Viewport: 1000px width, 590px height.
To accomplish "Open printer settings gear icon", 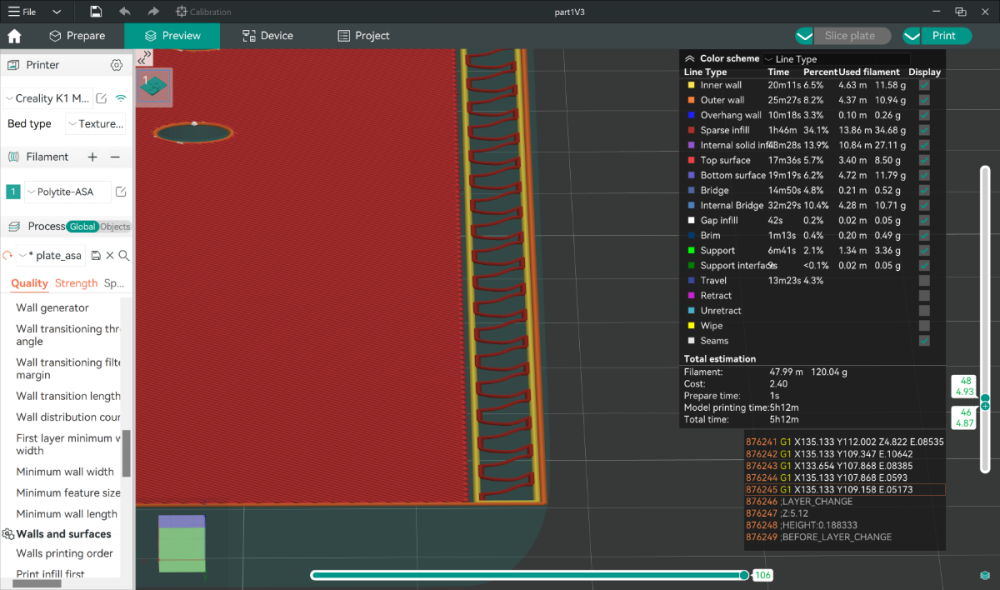I will pos(116,65).
